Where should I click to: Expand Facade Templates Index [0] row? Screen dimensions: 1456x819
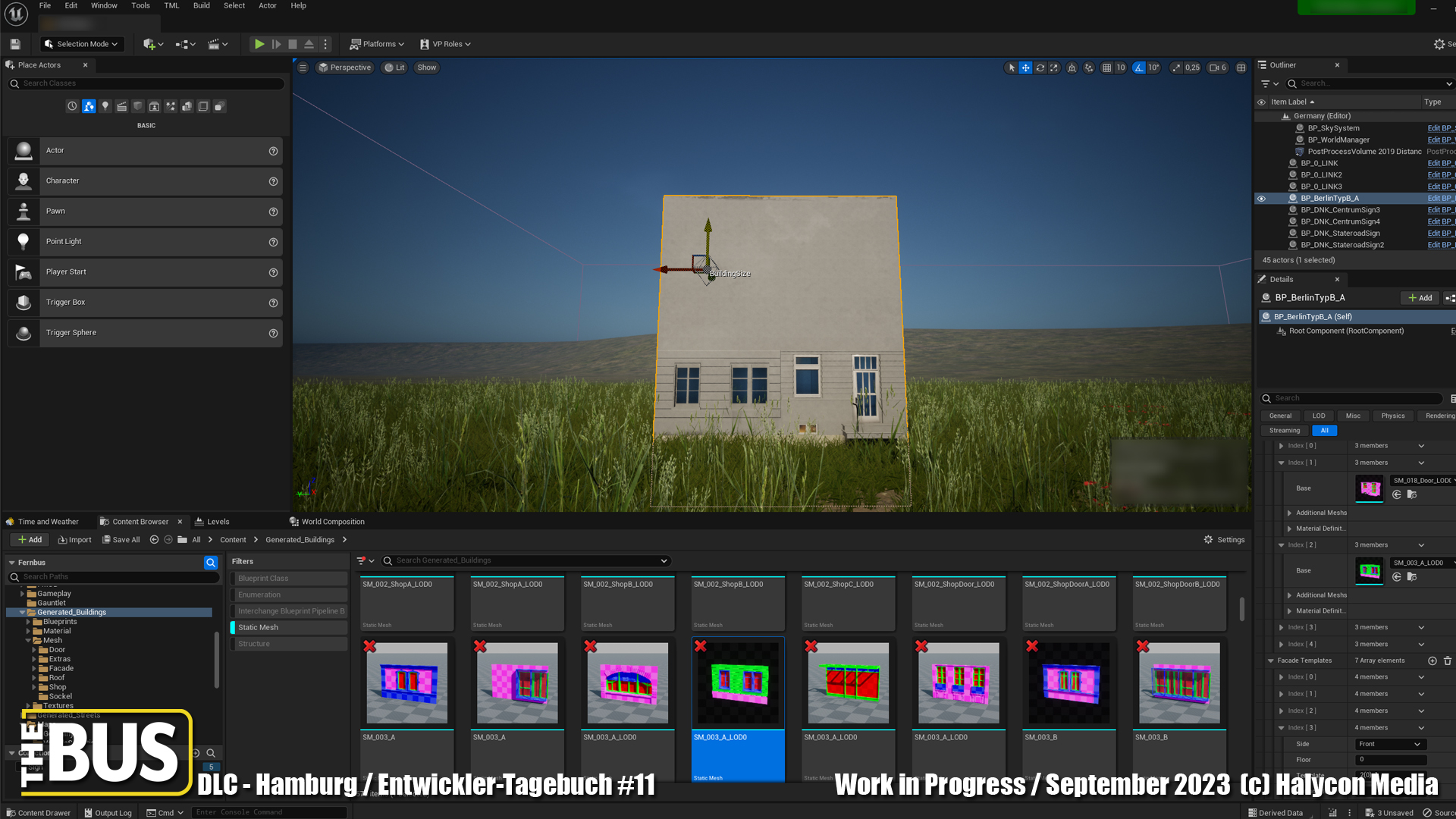coord(1282,677)
